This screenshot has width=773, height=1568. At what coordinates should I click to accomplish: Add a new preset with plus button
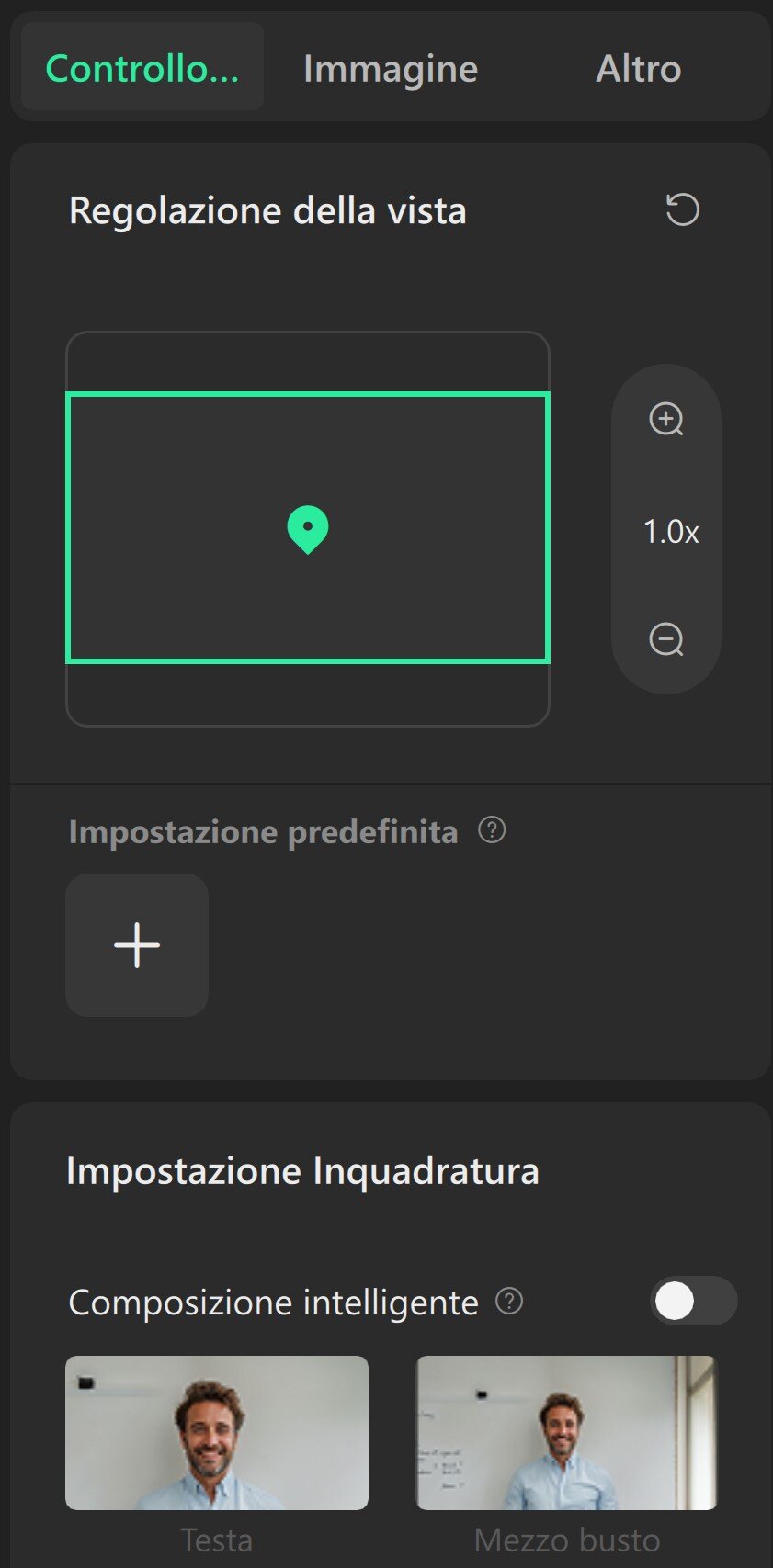pyautogui.click(x=137, y=945)
